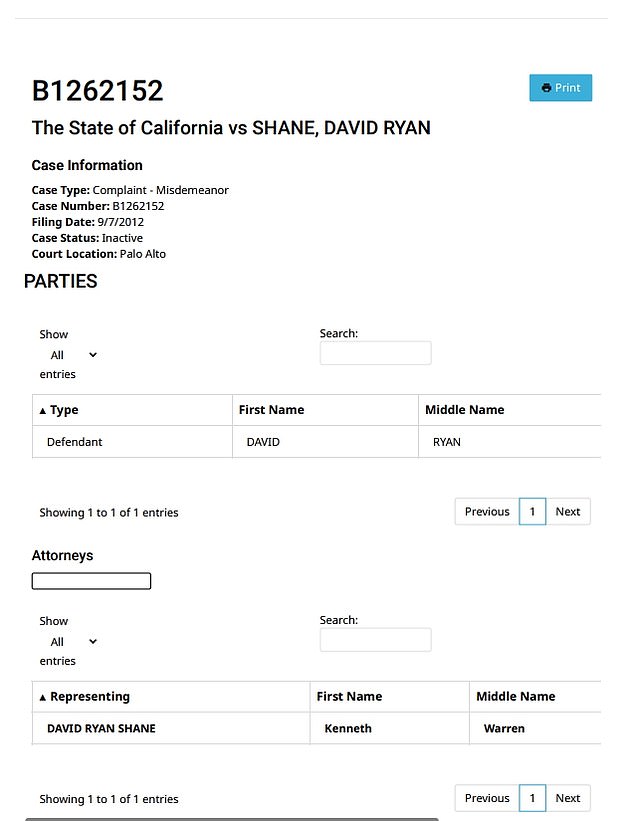Click the Attorneys search field
The width and height of the screenshot is (634, 821).
pos(375,640)
